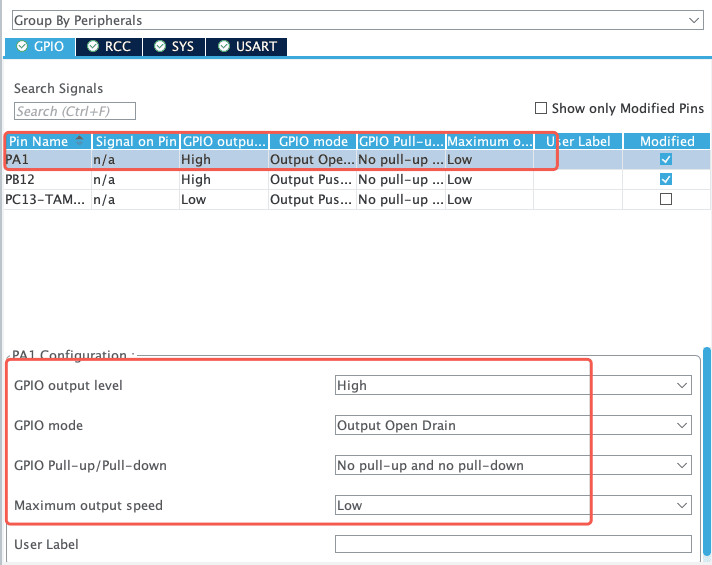Click the GPIO mode column header
The height and width of the screenshot is (565, 712).
coord(312,141)
